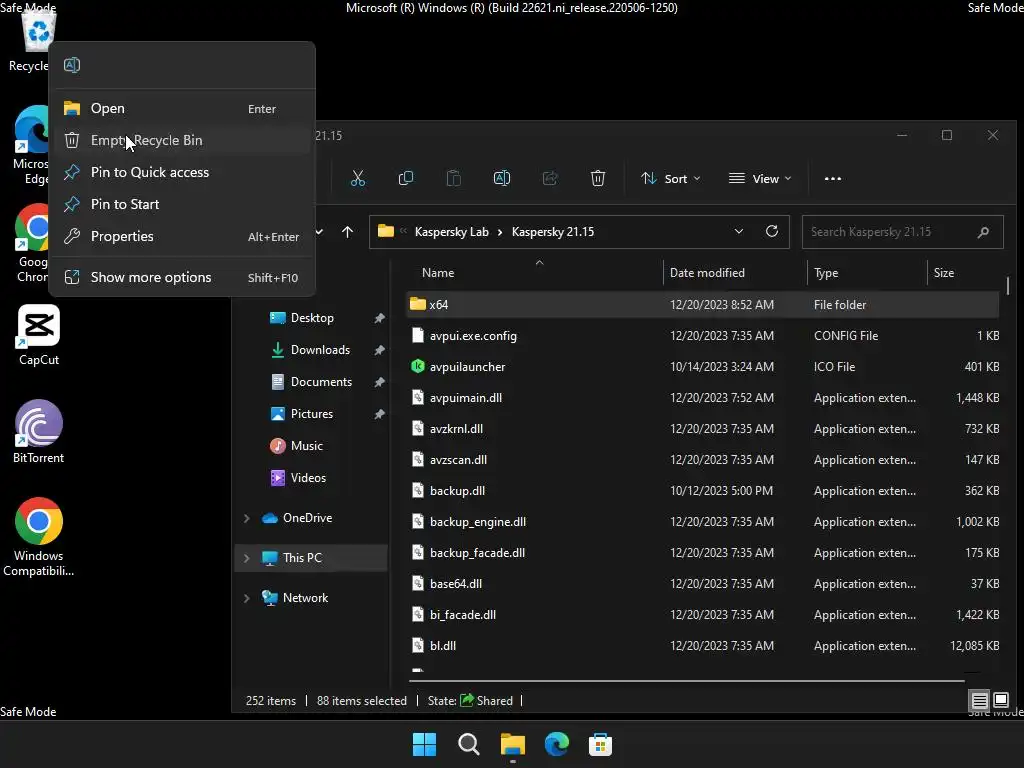Click the pin icon beside Desktop

click(x=379, y=318)
